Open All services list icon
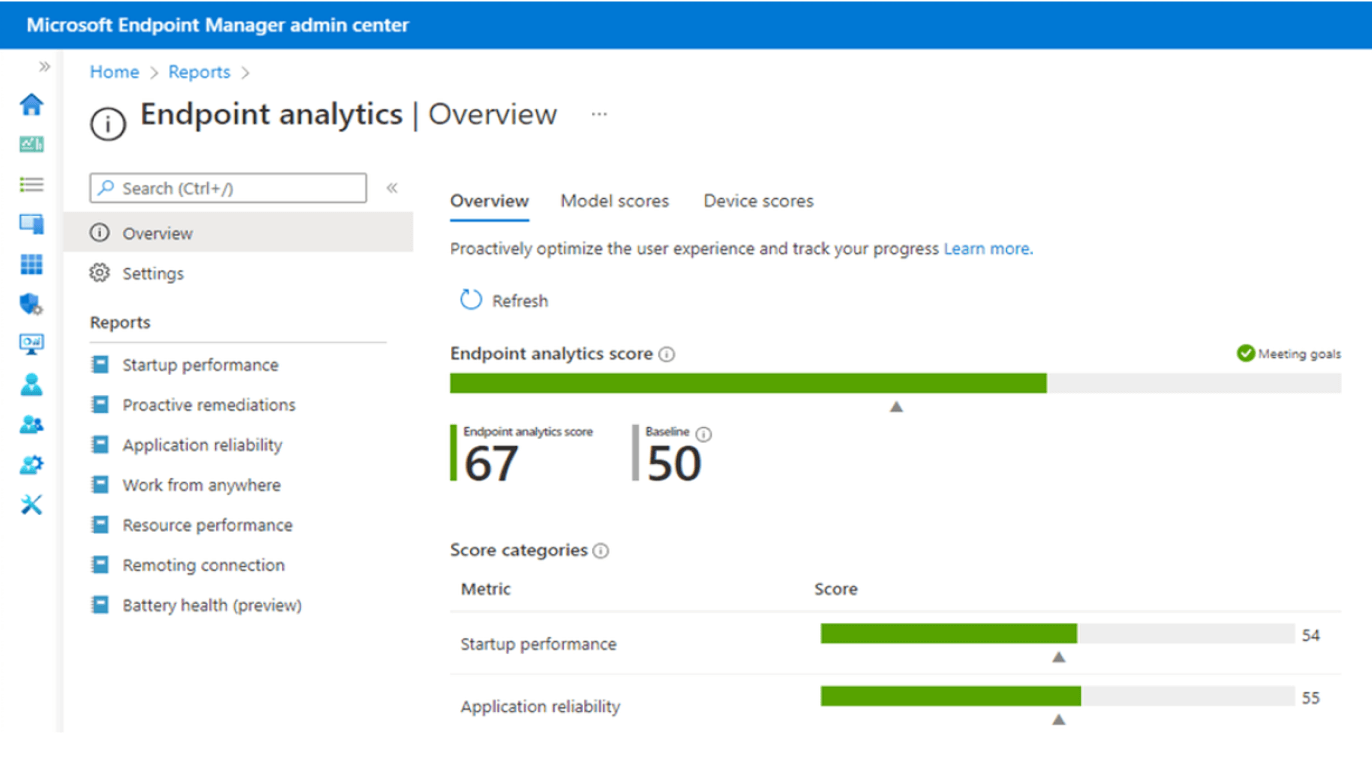This screenshot has height=761, width=1372. pos(31,184)
